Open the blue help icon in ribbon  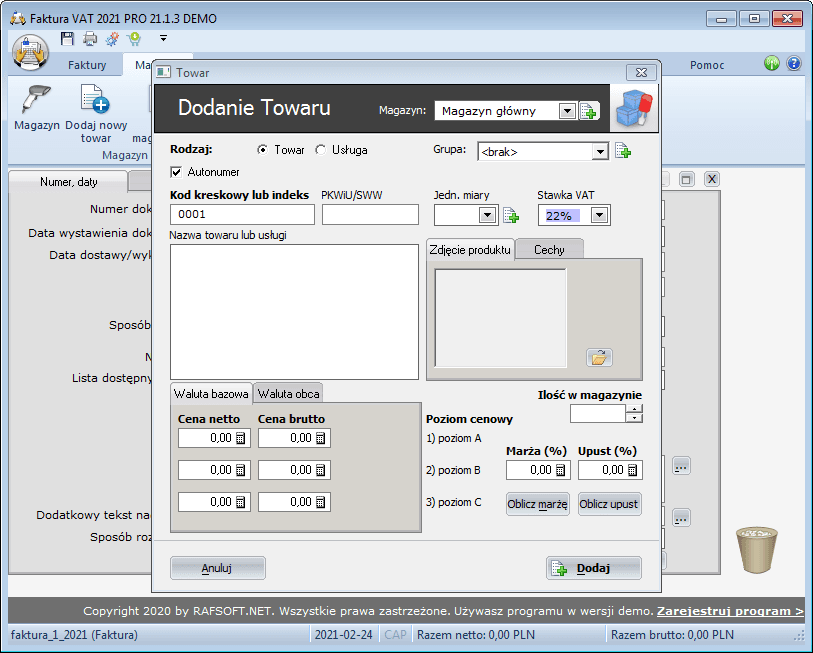click(x=794, y=63)
